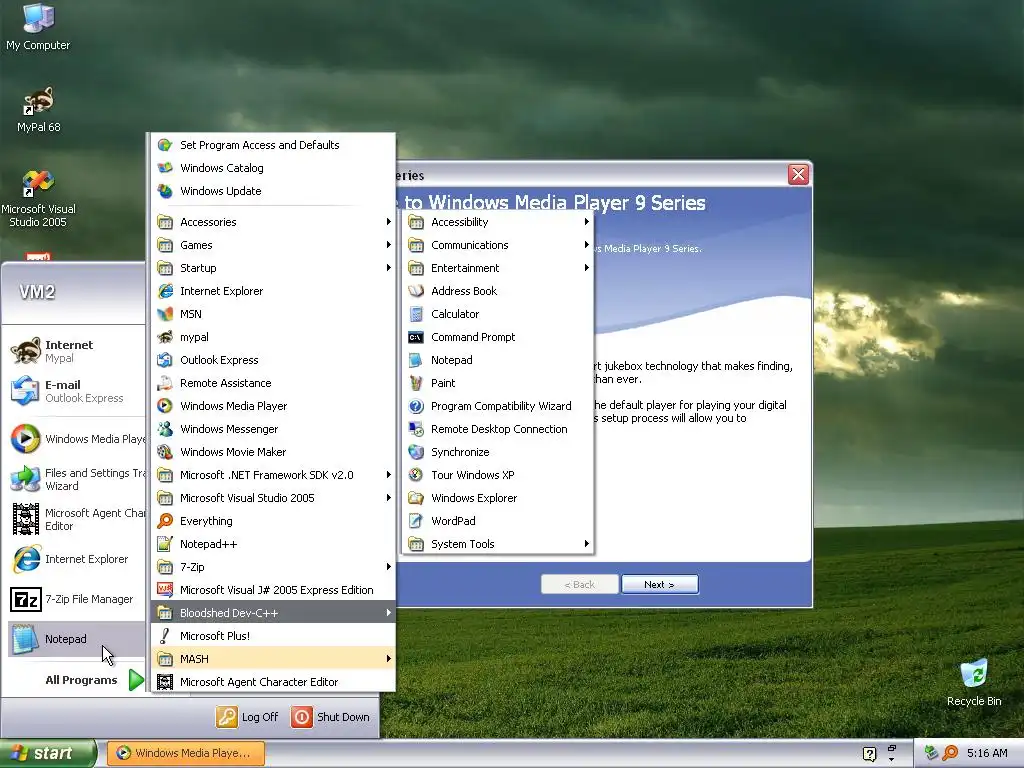Click the Everything tray icon near the clock
The height and width of the screenshot is (768, 1024).
[950, 753]
